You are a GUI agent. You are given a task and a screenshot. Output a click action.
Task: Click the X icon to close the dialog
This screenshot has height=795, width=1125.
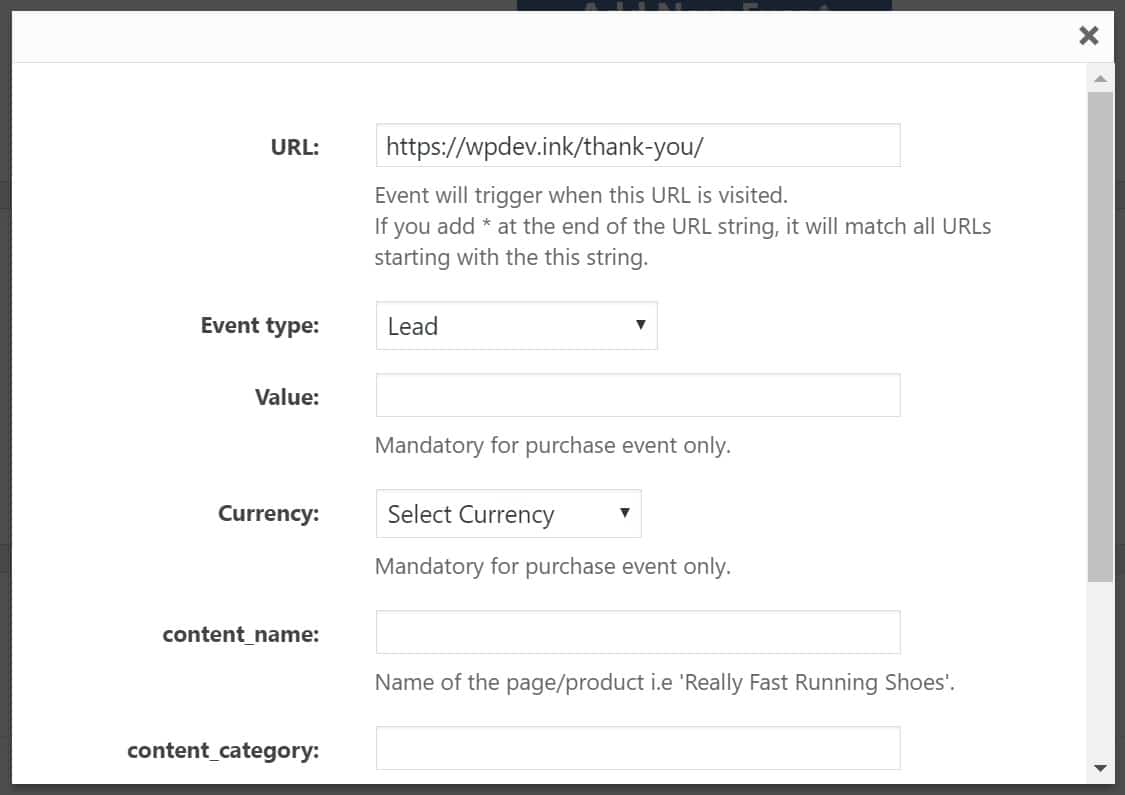pyautogui.click(x=1089, y=35)
